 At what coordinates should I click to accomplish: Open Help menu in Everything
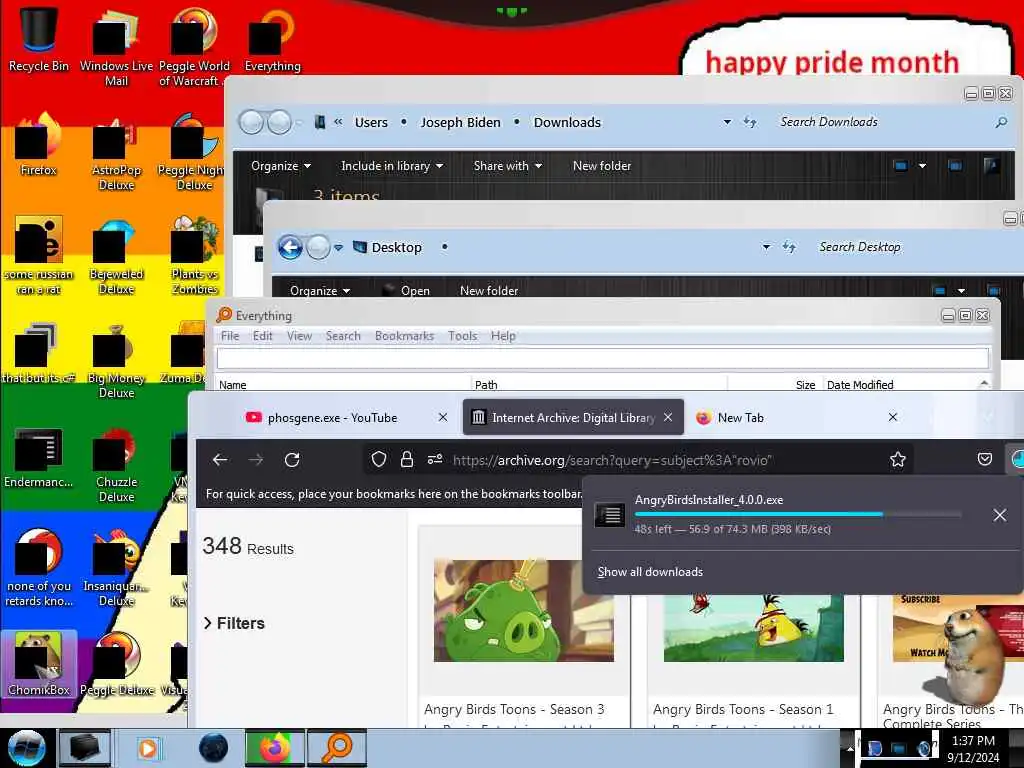click(503, 336)
